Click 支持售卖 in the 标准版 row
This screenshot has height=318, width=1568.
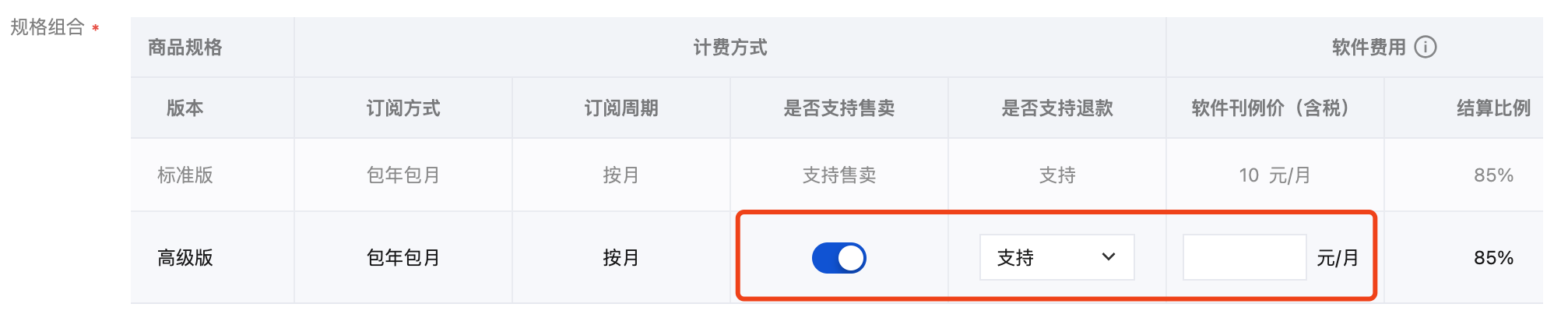(x=838, y=175)
